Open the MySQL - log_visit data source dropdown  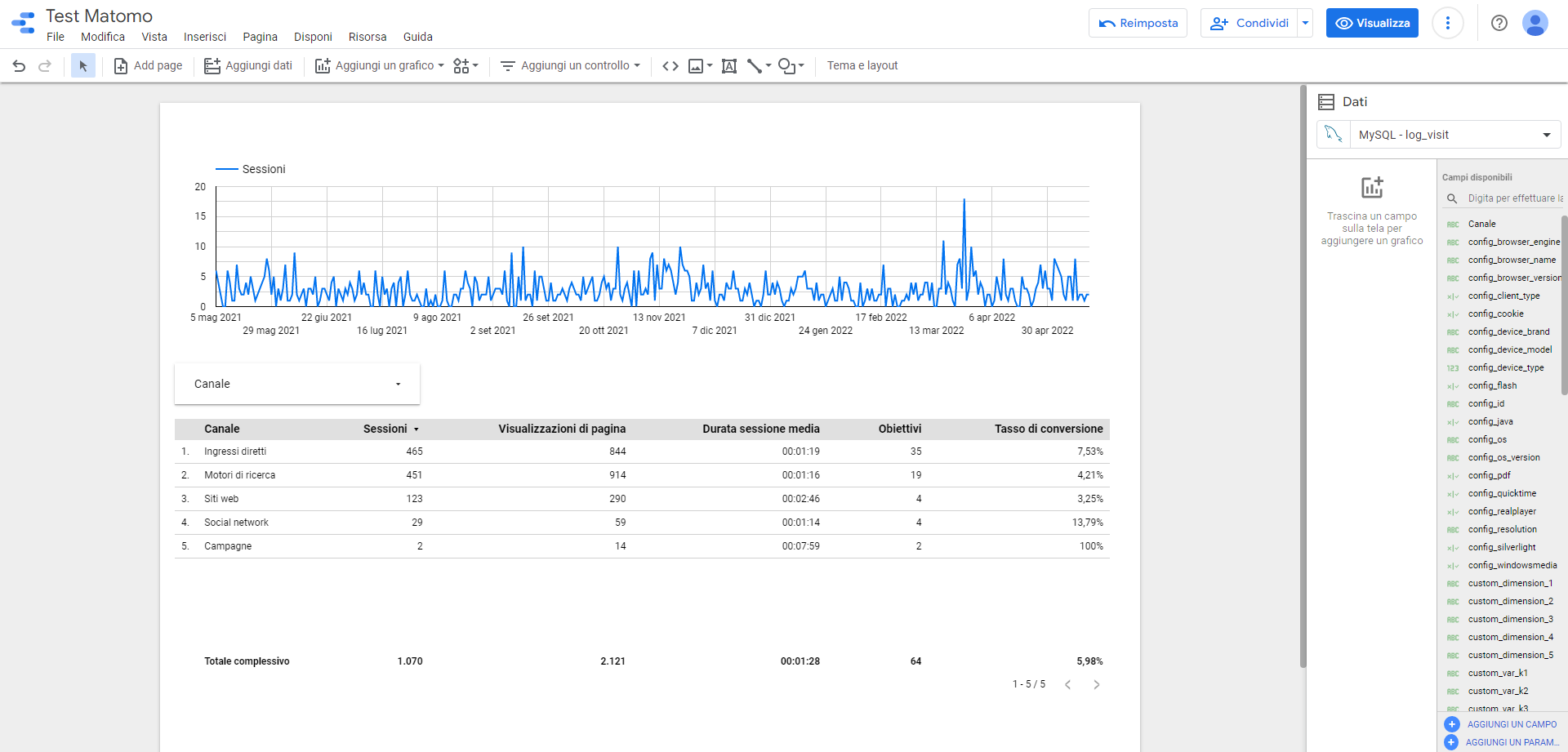pos(1454,135)
